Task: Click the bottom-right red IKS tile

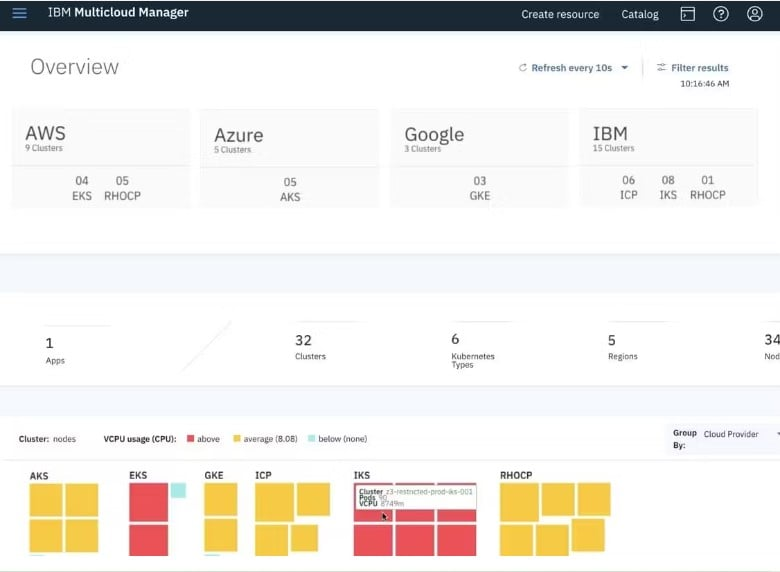Action: pyautogui.click(x=457, y=540)
